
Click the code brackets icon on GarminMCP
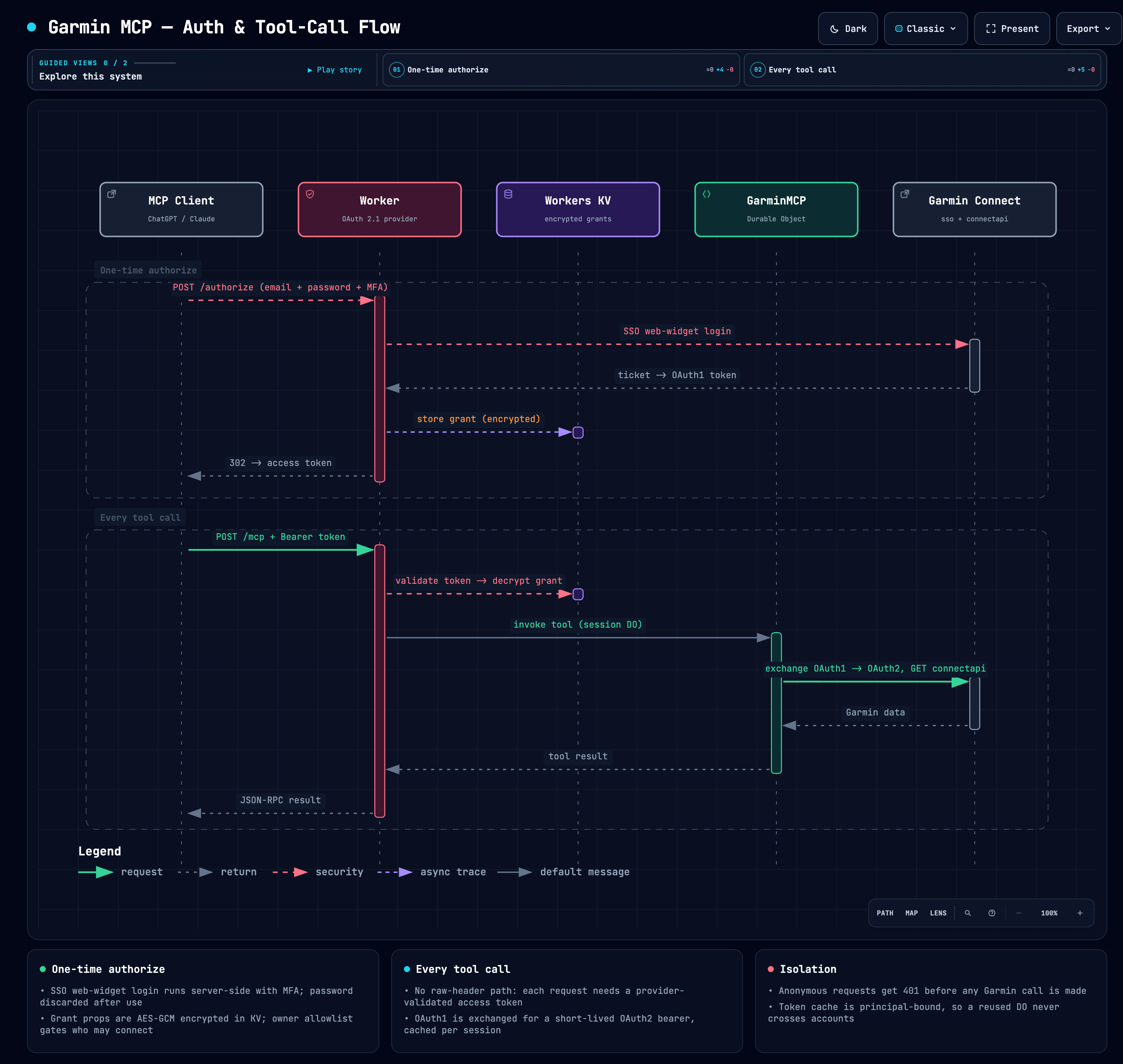click(706, 194)
